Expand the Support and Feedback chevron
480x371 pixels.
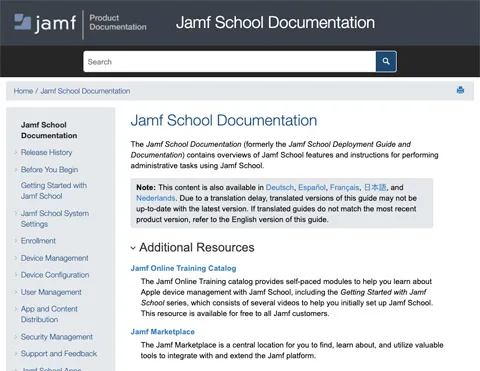[x=16, y=353]
